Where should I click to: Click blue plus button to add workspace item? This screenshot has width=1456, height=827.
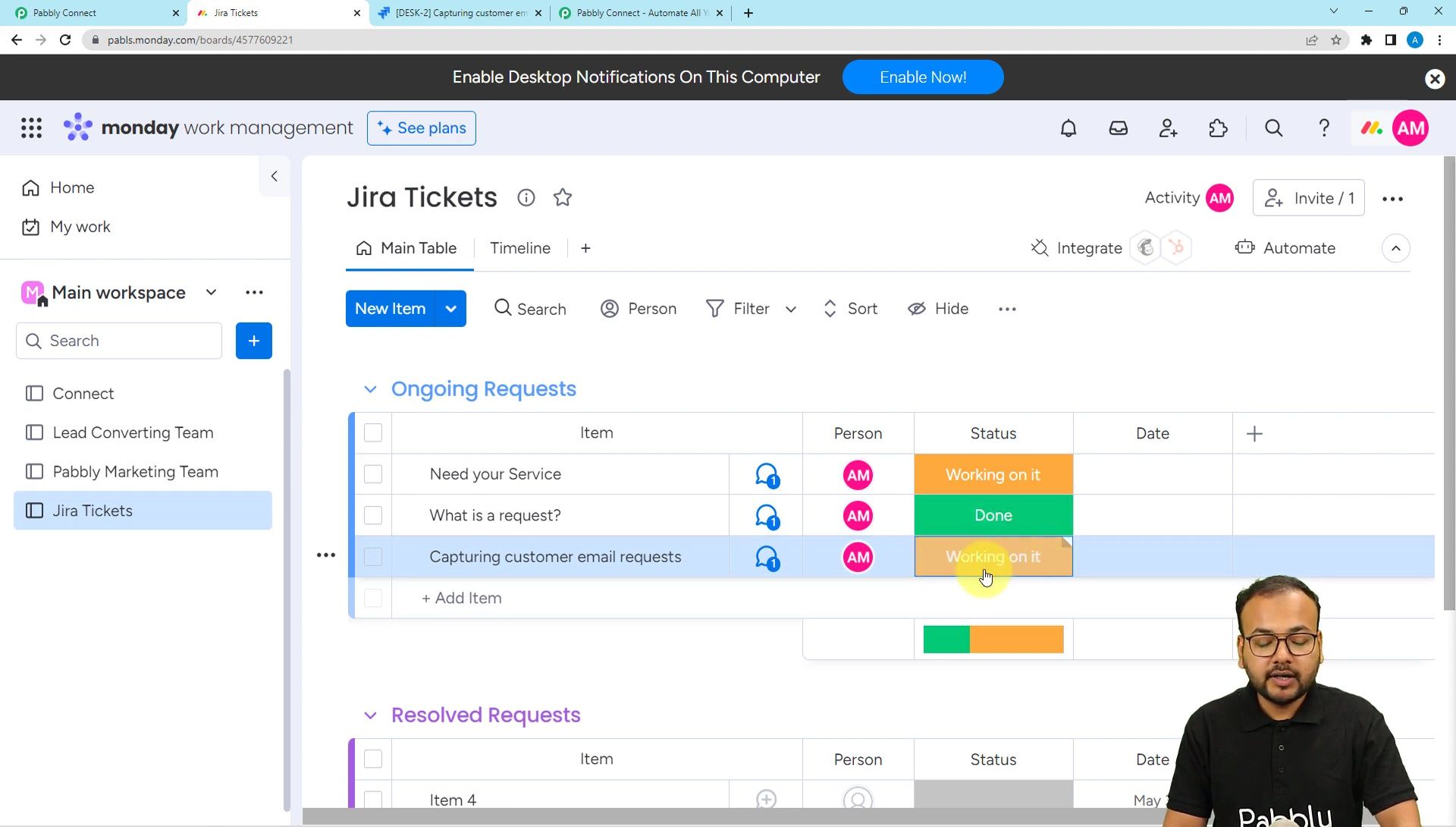pos(254,341)
